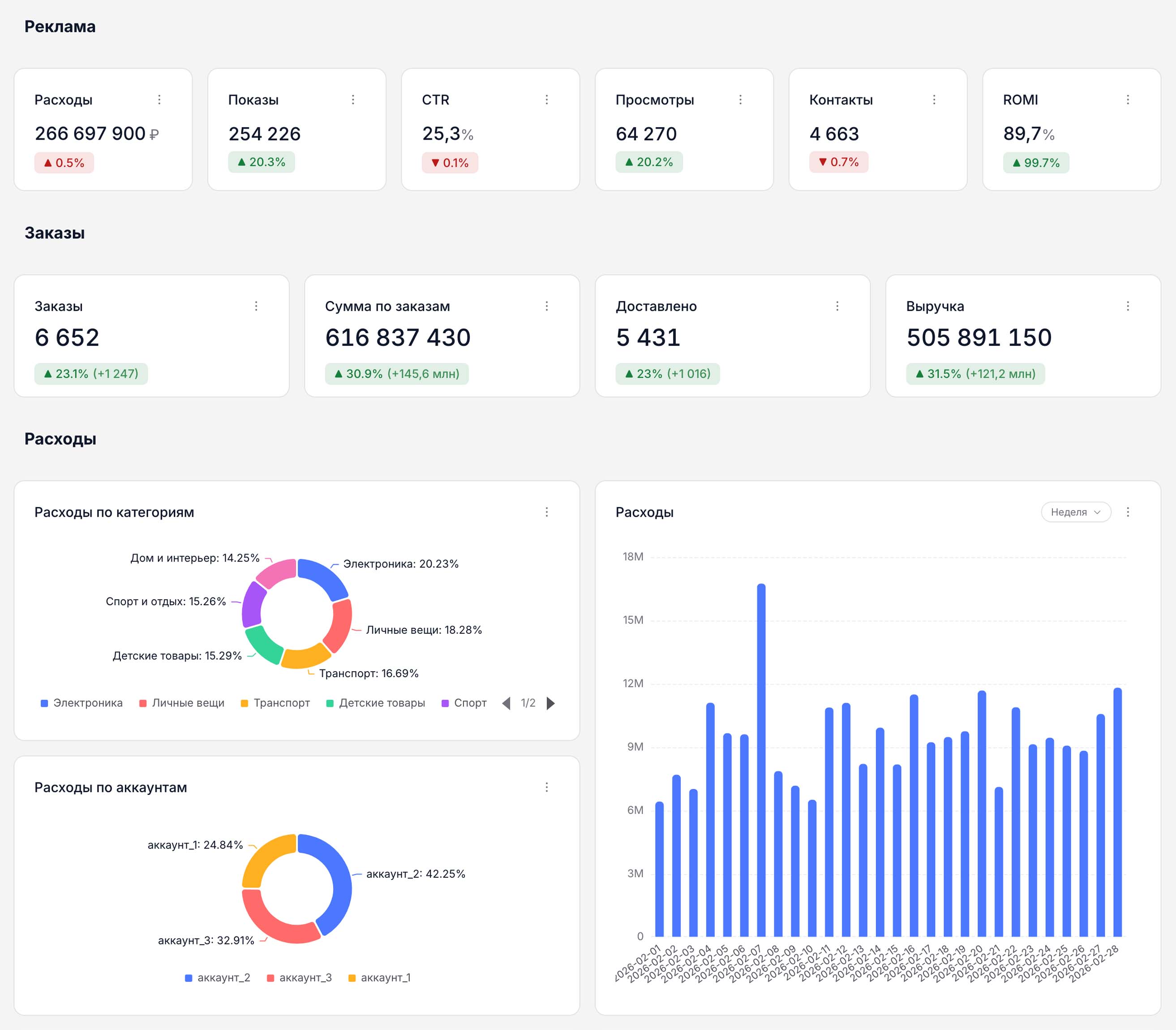Toggle Электроника series in category legend
The image size is (1176, 1030).
pos(82,703)
